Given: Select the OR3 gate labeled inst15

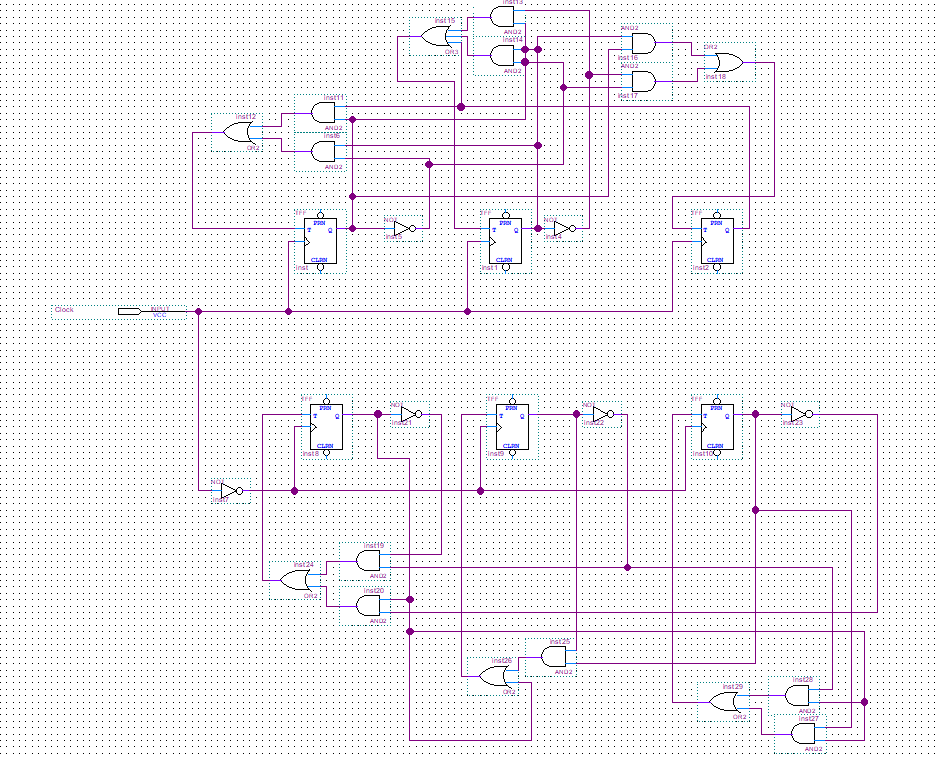Looking at the screenshot, I should (x=436, y=37).
